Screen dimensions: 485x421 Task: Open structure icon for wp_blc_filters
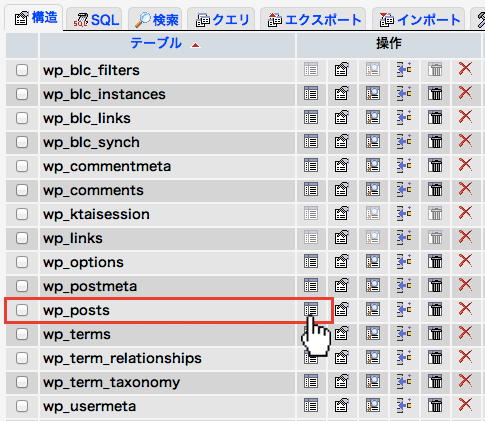coord(342,70)
